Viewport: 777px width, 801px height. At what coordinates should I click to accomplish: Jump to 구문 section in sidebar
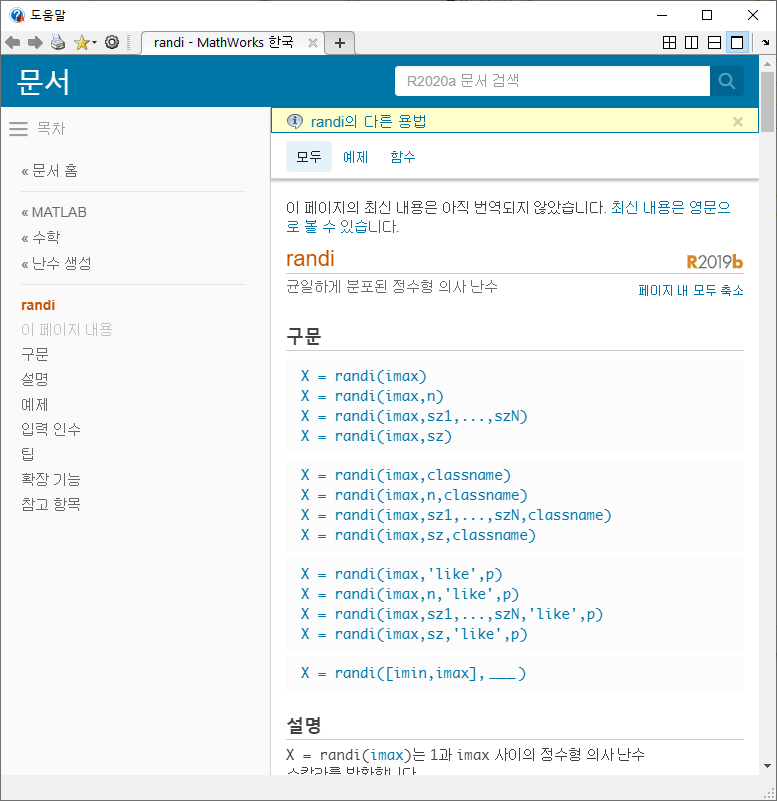point(35,355)
